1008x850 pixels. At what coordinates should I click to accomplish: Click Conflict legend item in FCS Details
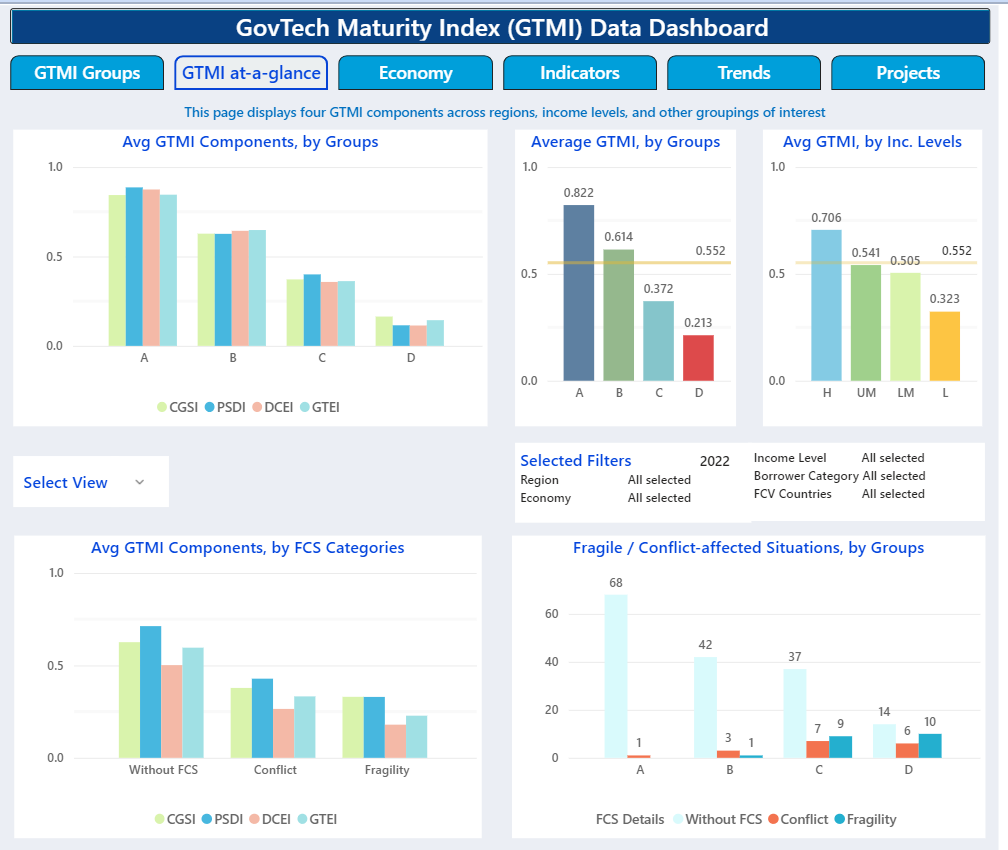[798, 819]
